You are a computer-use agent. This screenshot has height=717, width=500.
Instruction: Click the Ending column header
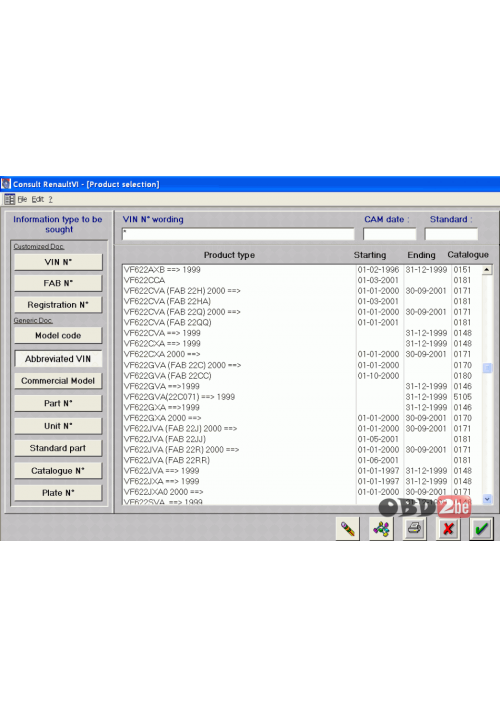point(421,255)
